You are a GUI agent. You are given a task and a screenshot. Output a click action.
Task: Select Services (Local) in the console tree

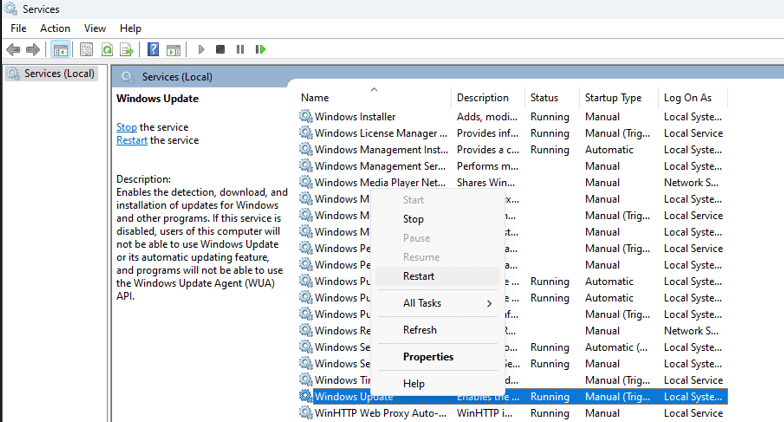(52, 74)
